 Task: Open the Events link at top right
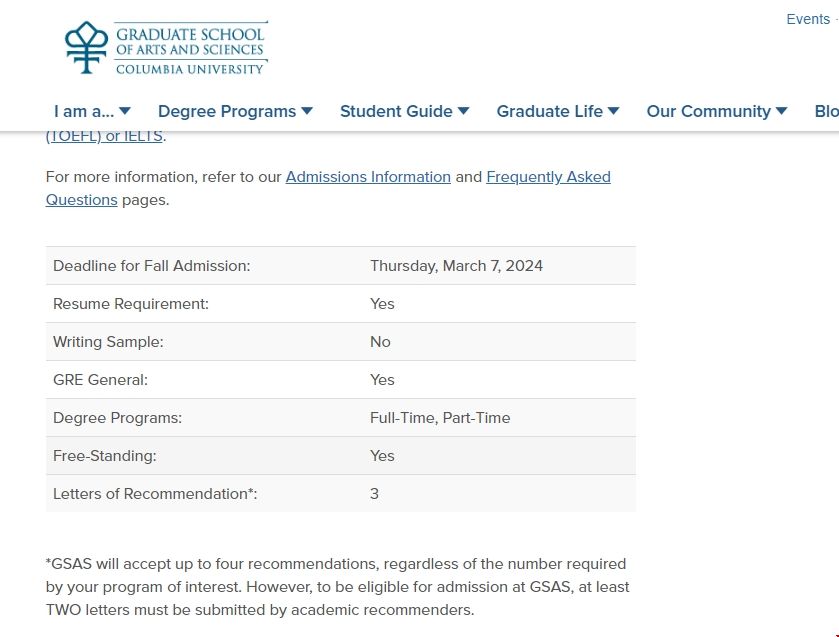tap(807, 19)
